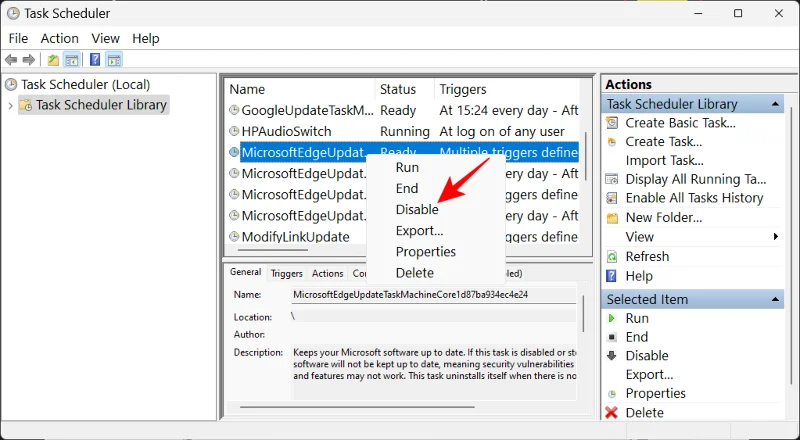Viewport: 800px width, 440px height.
Task: Click the Create Task icon in Actions
Action: 612,142
